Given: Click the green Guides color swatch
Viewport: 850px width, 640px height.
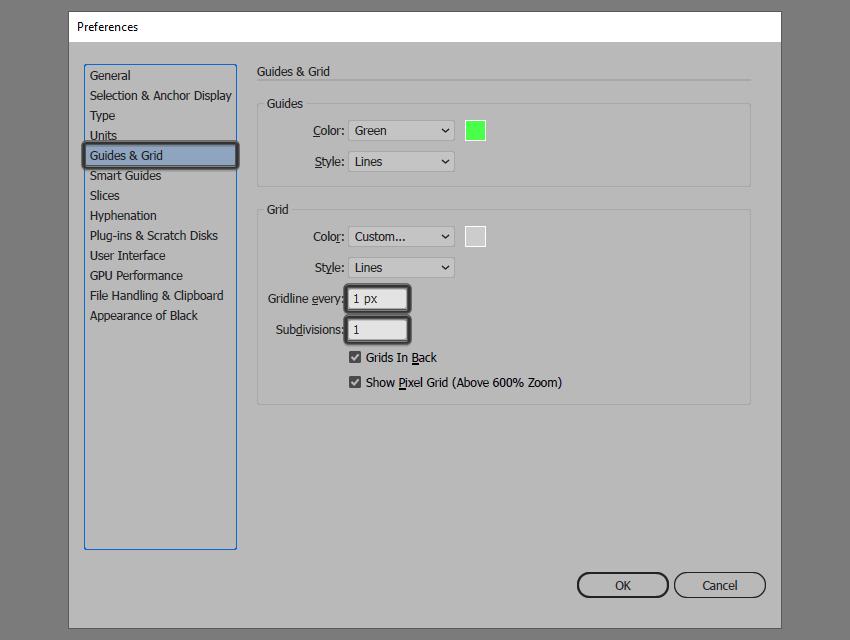Looking at the screenshot, I should [x=475, y=131].
